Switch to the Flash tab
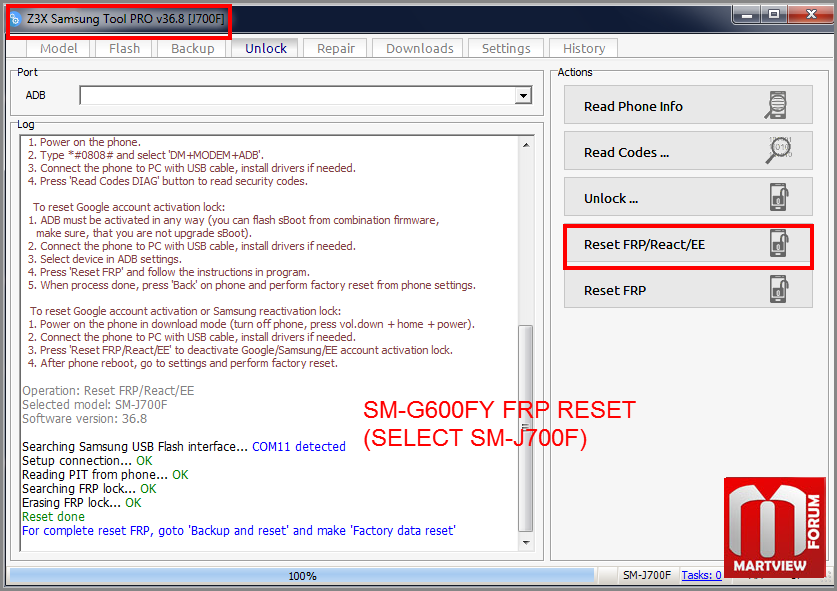The height and width of the screenshot is (591, 837). pos(124,48)
